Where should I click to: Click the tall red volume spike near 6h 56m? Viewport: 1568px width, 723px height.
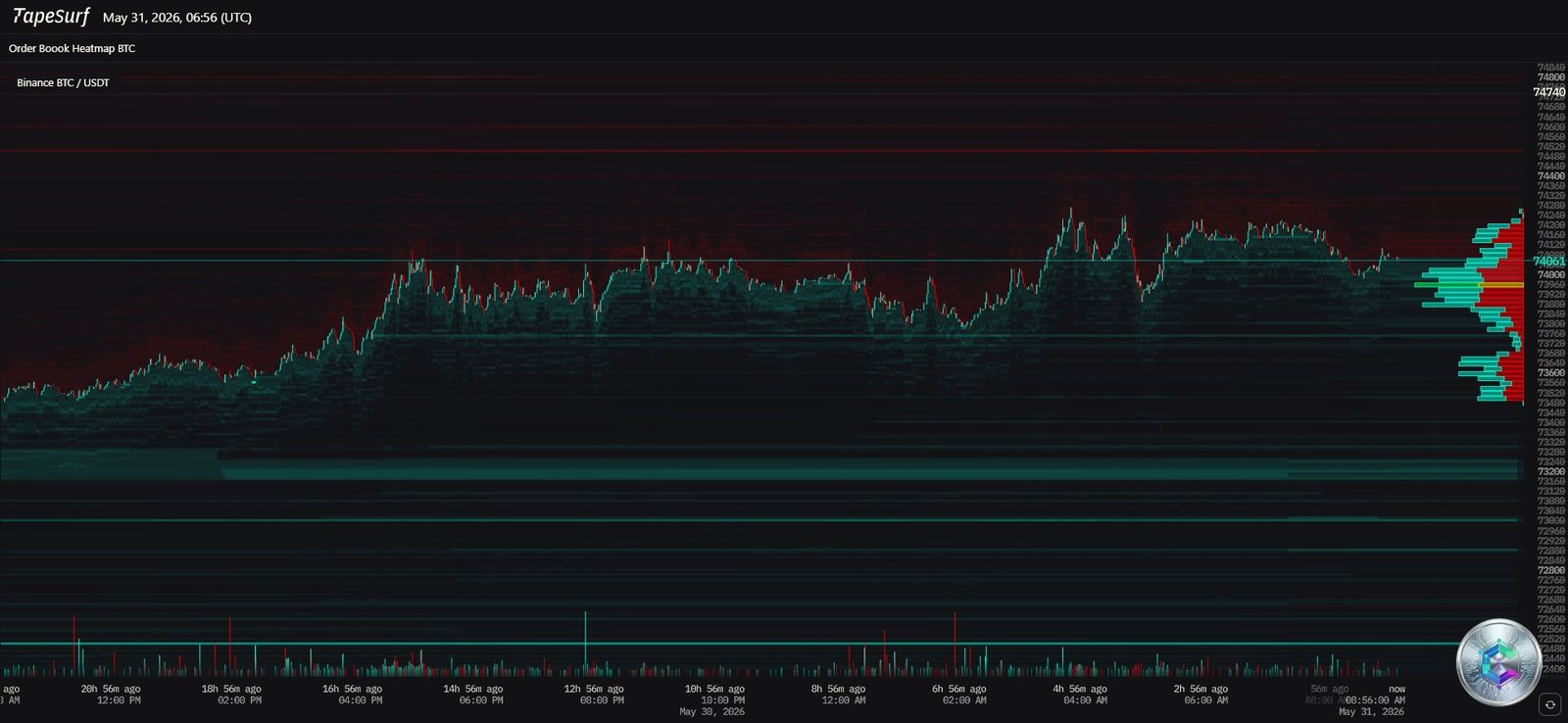tap(955, 644)
